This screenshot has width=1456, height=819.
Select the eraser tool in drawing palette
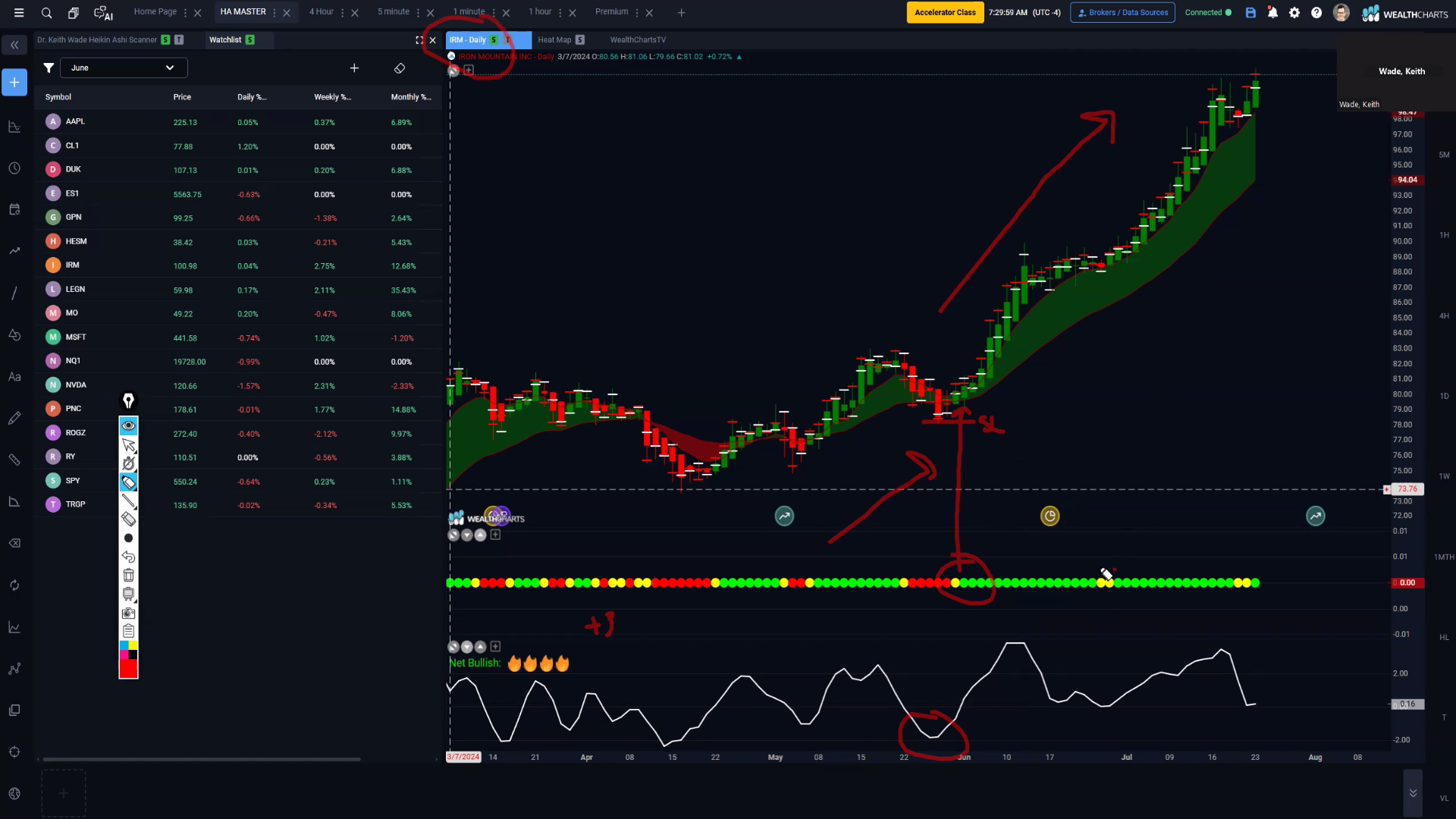[x=128, y=519]
